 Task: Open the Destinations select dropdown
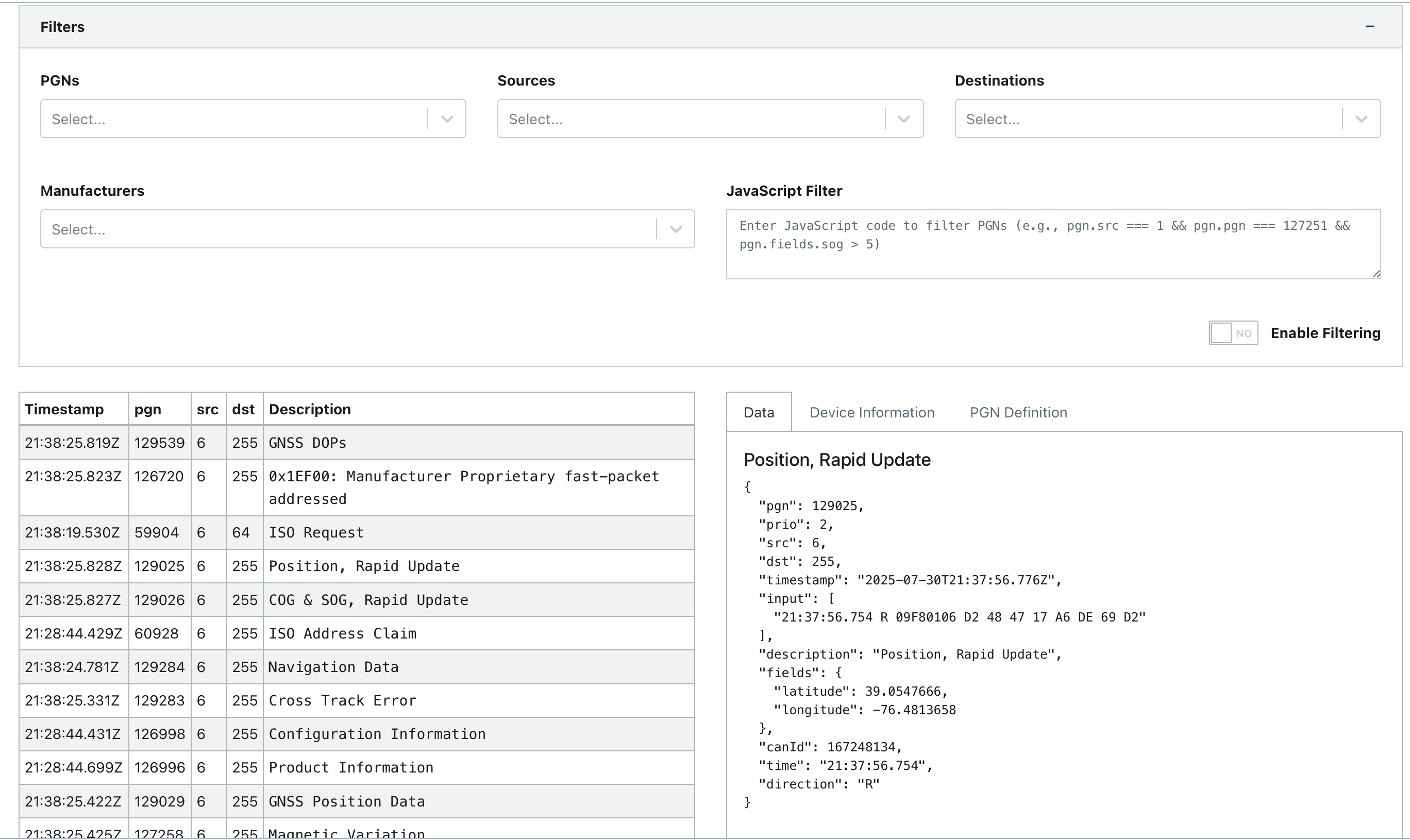(1167, 119)
